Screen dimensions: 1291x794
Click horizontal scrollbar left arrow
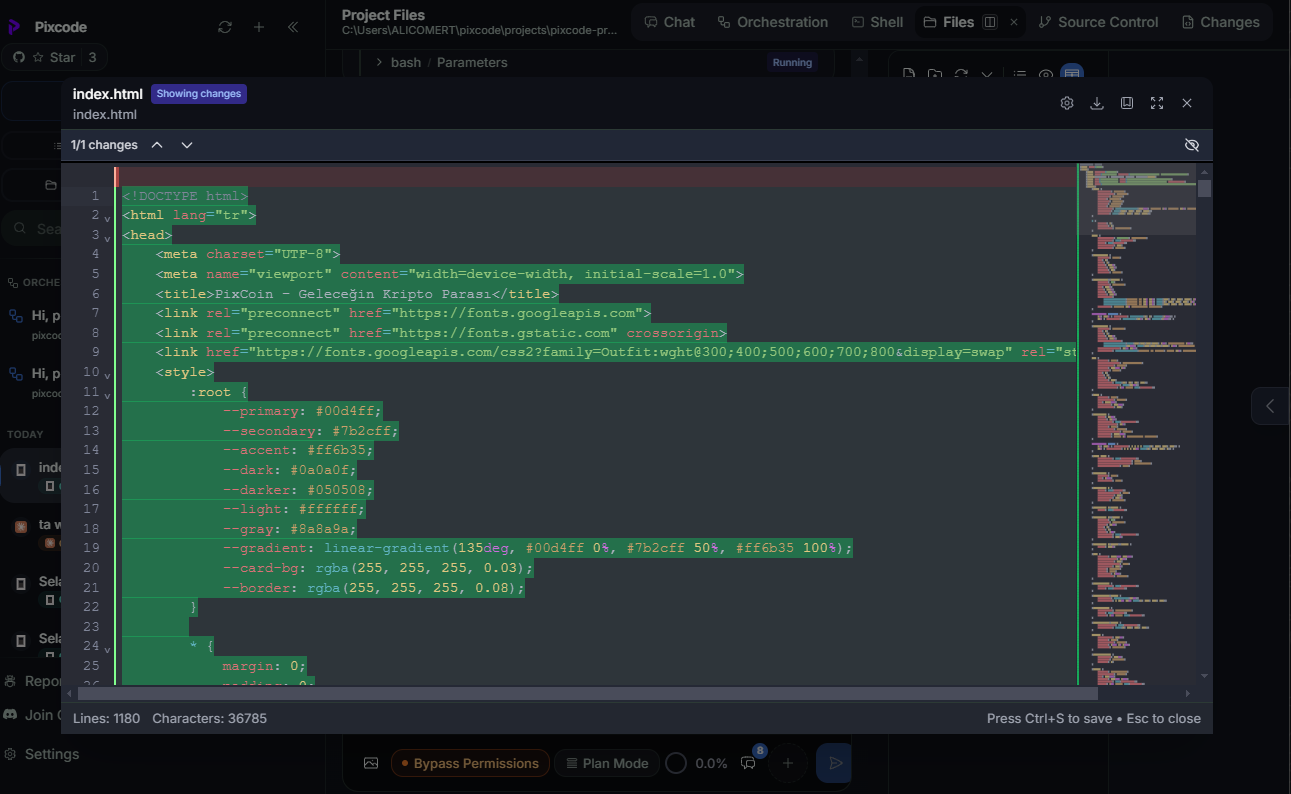point(69,693)
